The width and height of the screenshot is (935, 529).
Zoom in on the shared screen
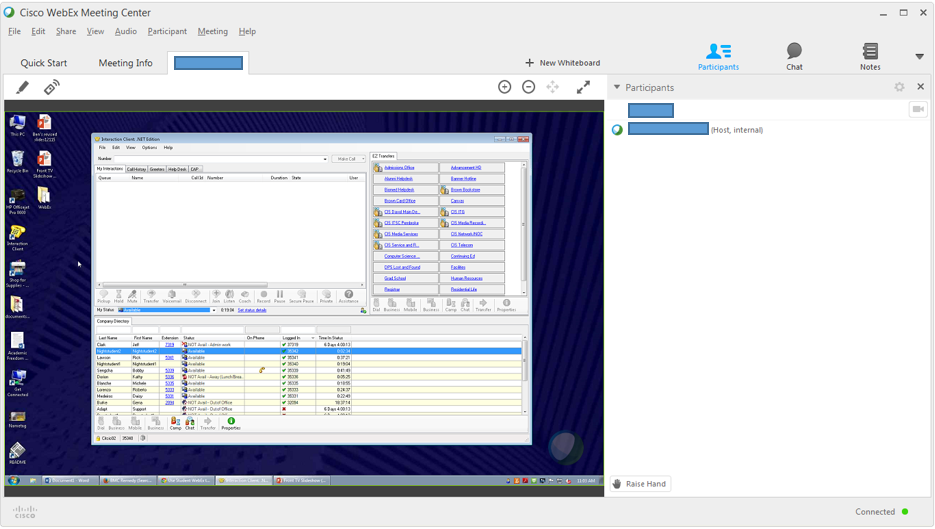click(x=504, y=87)
